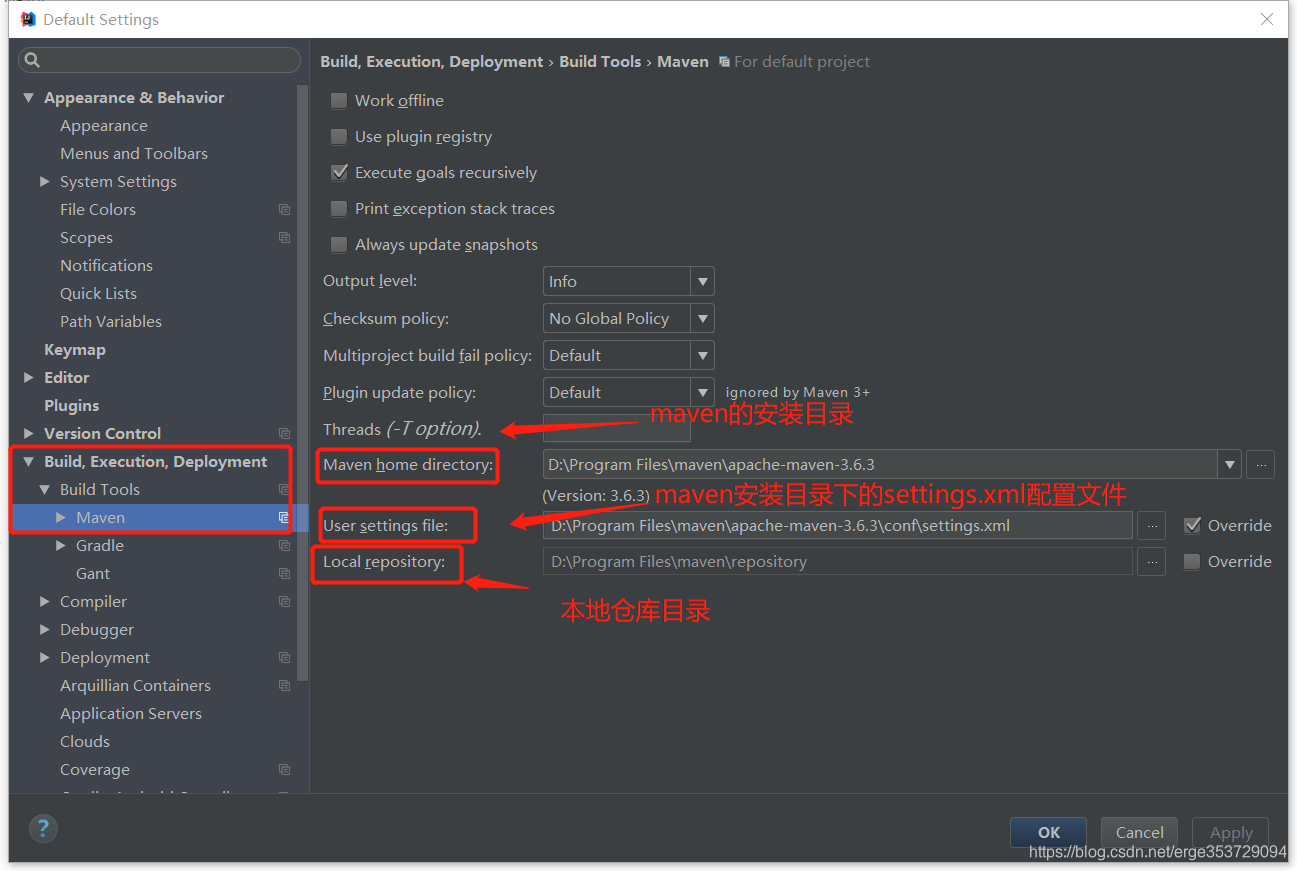Click the project-level icon beside Maven row
This screenshot has width=1297, height=871.
click(284, 518)
